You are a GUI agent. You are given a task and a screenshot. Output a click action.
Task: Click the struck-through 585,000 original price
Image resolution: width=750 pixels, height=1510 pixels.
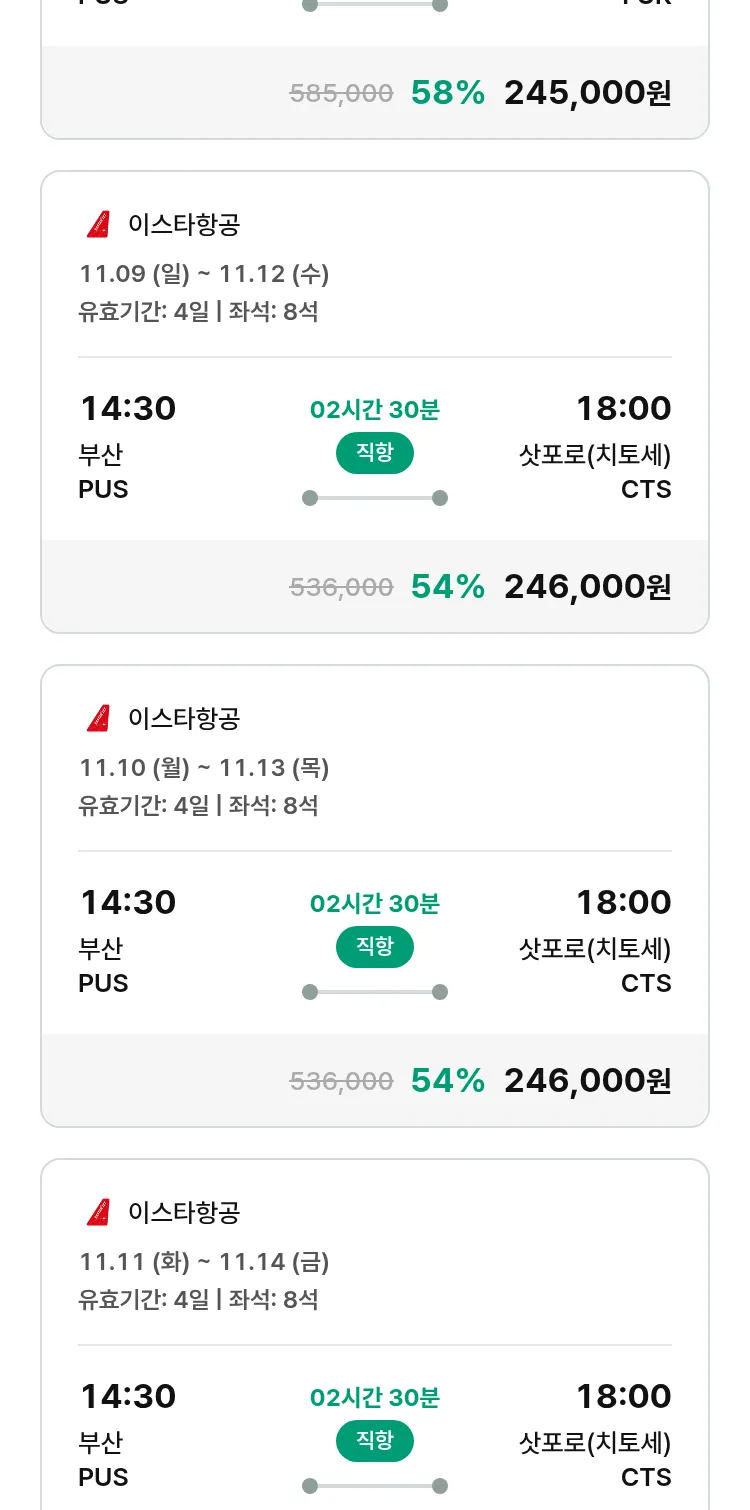point(341,94)
